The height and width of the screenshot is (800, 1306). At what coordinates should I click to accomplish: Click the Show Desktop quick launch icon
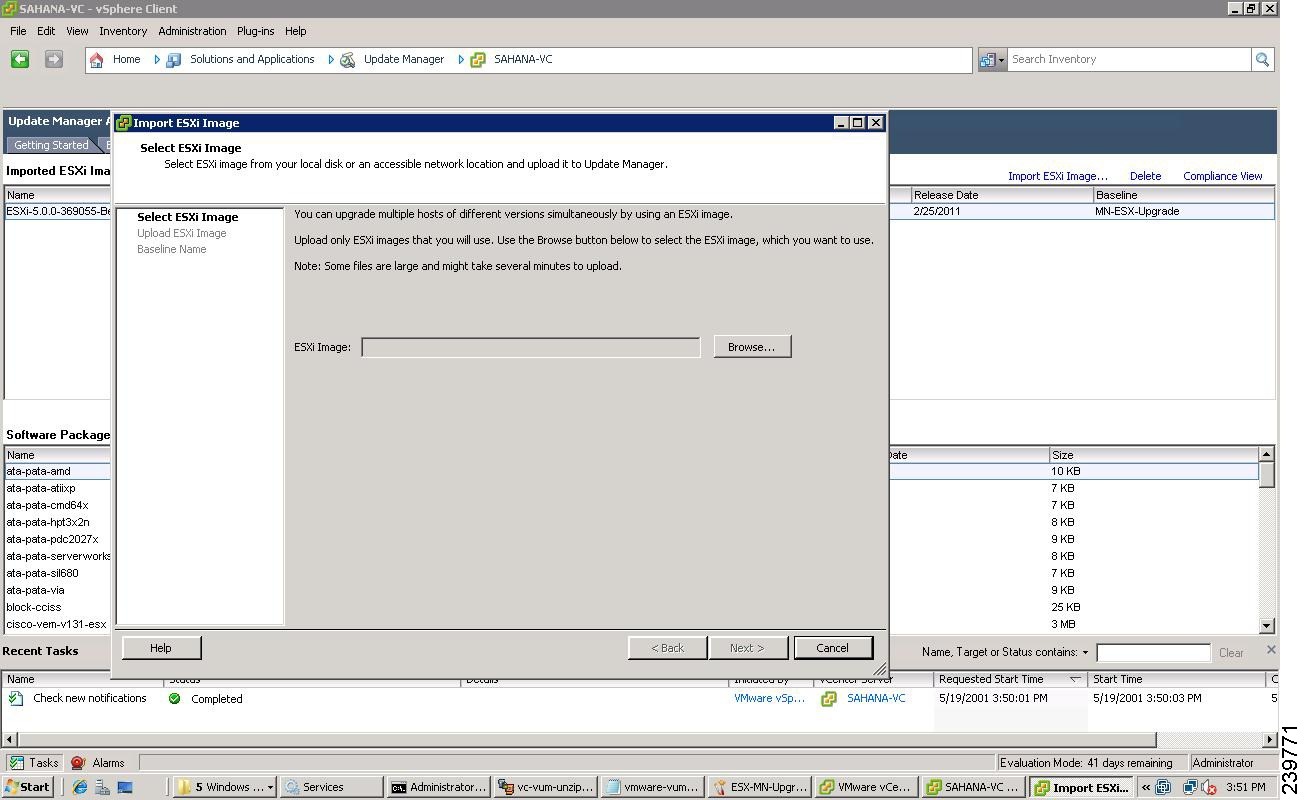point(125,787)
